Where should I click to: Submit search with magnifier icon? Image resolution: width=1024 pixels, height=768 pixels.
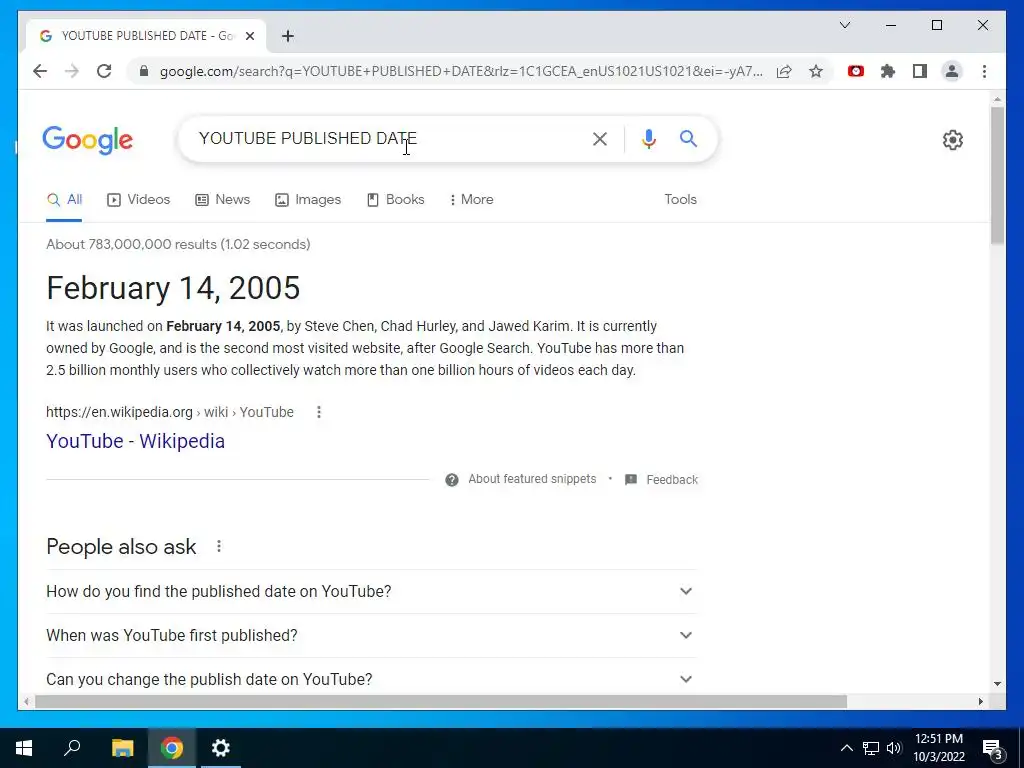[688, 138]
